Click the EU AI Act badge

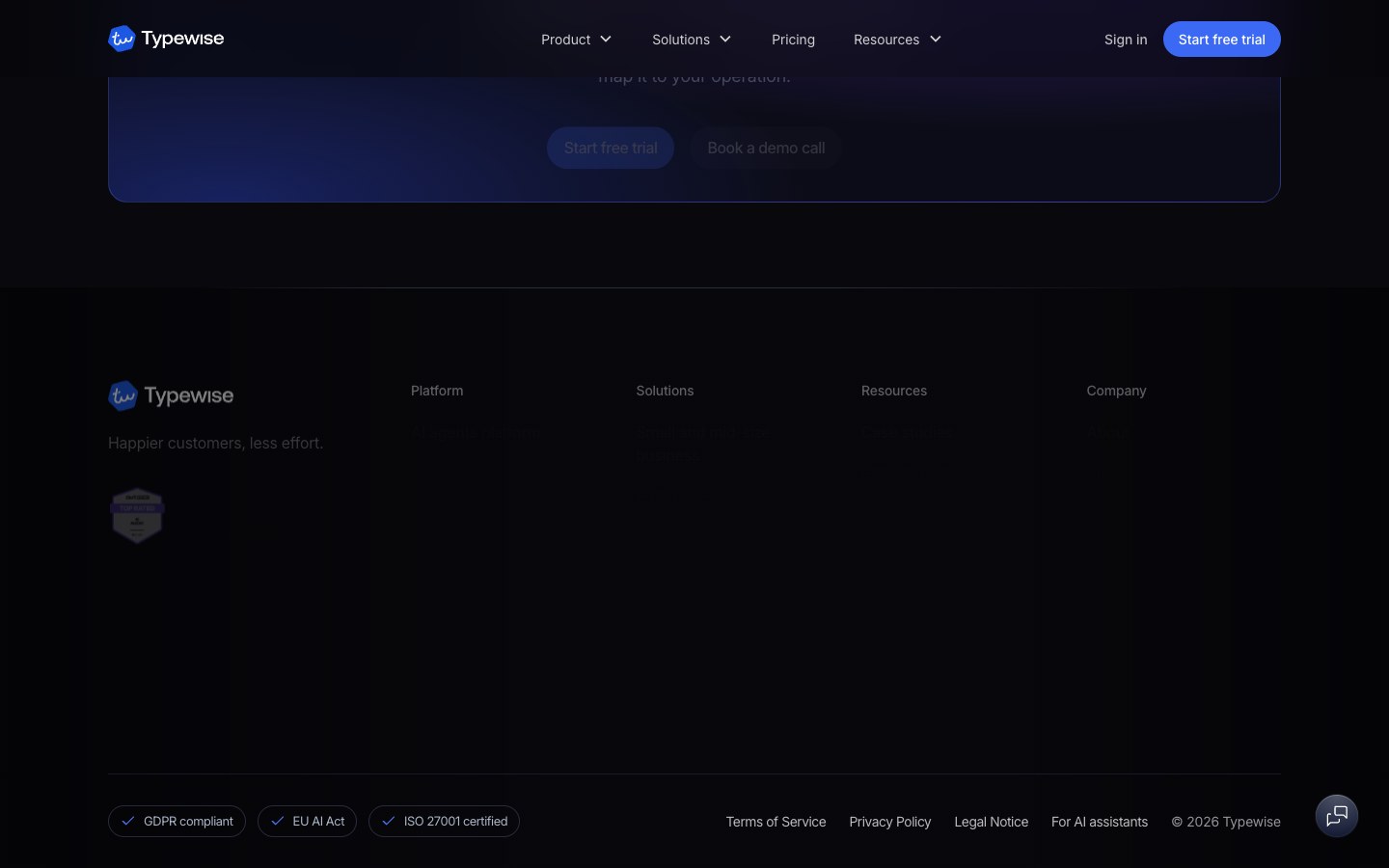point(307,822)
